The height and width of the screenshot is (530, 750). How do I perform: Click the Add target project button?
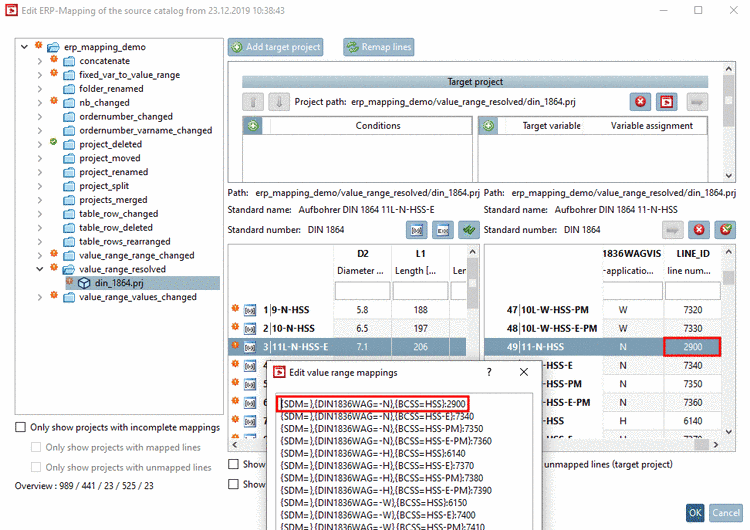(276, 47)
